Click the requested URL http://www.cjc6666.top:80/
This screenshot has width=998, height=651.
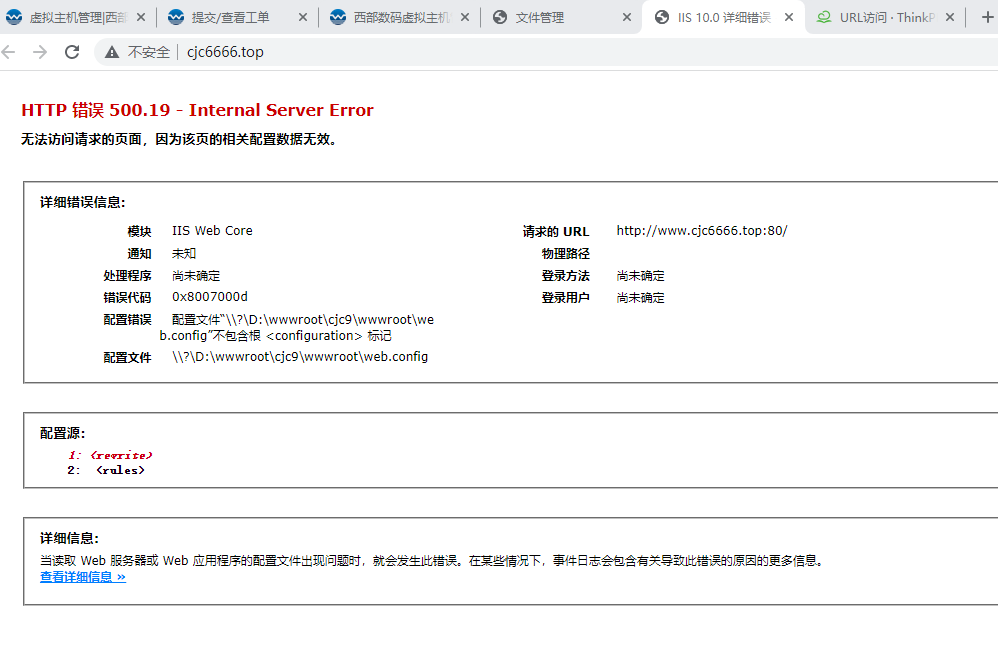pyautogui.click(x=702, y=231)
